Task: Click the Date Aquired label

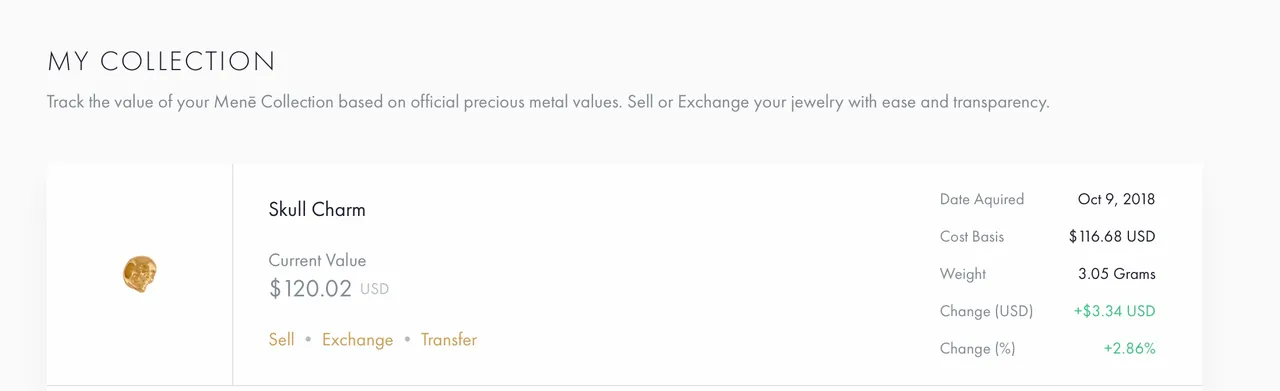Action: coord(982,199)
